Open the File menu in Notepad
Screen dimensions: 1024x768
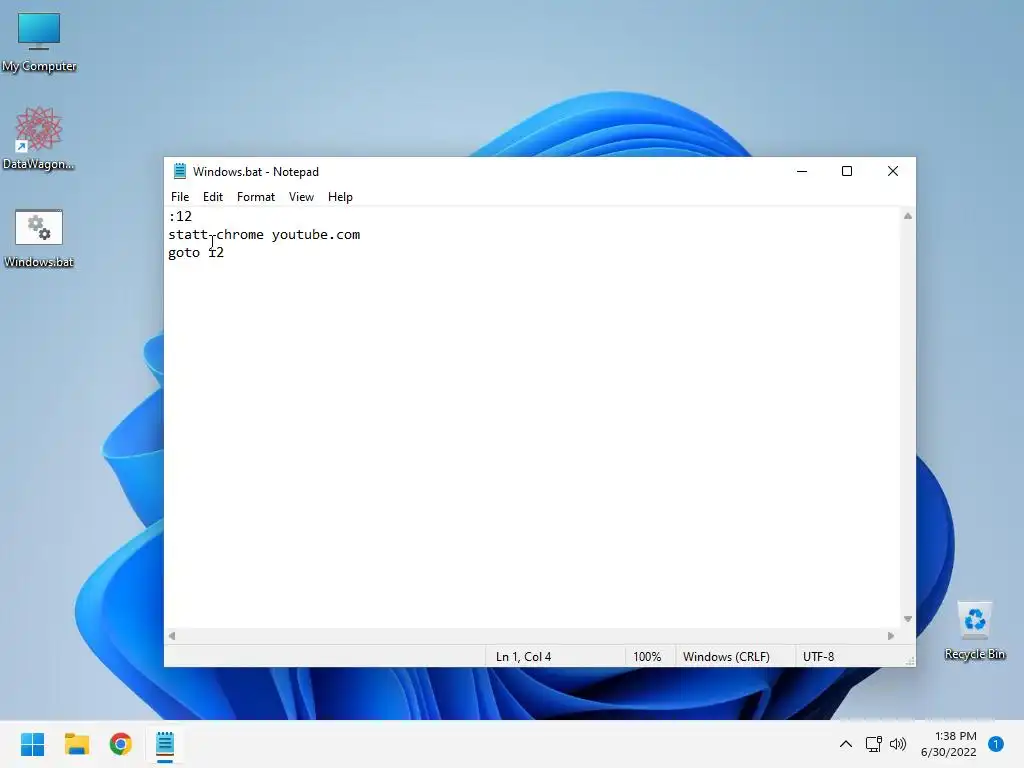tap(180, 197)
